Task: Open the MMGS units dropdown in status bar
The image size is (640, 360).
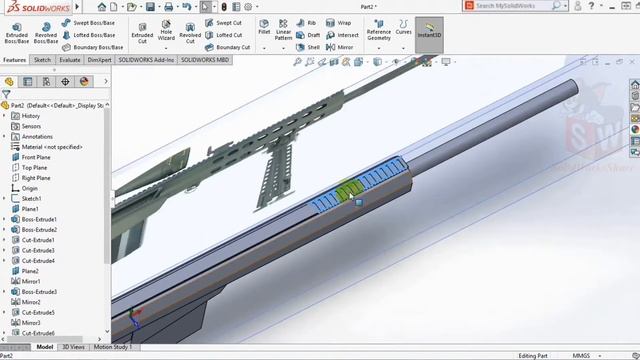Action: tap(600, 356)
